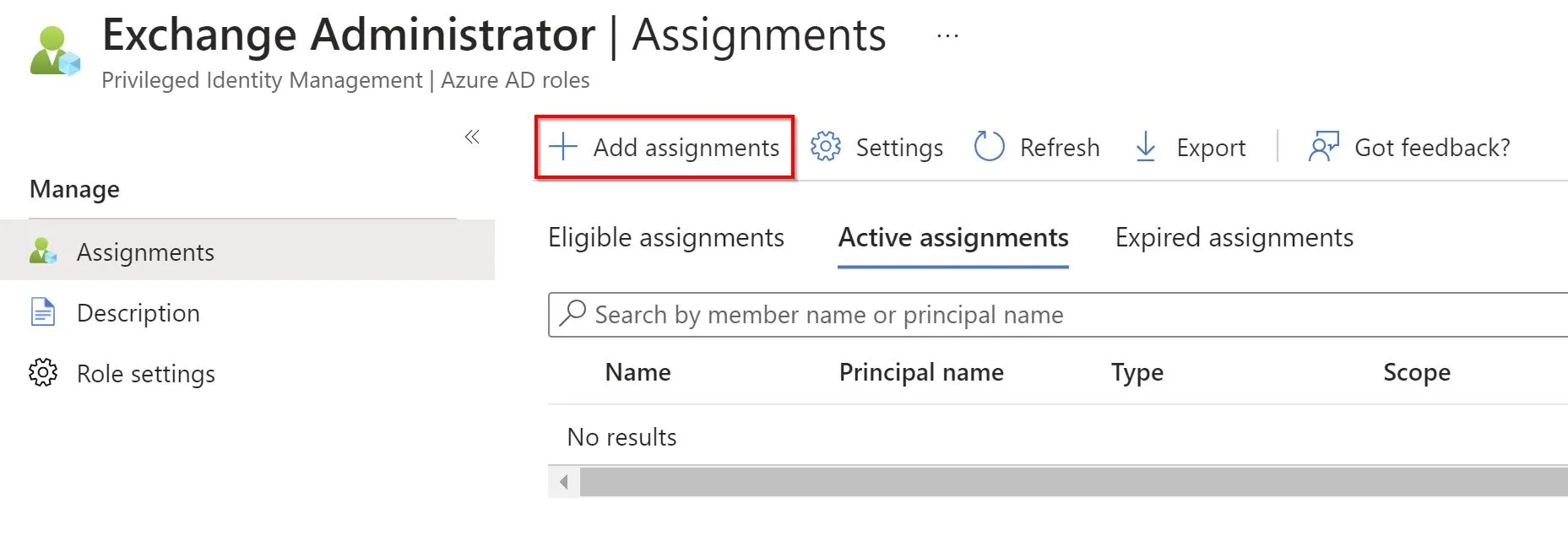1568x557 pixels.
Task: Click the Got feedback? link text
Action: pyautogui.click(x=1432, y=148)
